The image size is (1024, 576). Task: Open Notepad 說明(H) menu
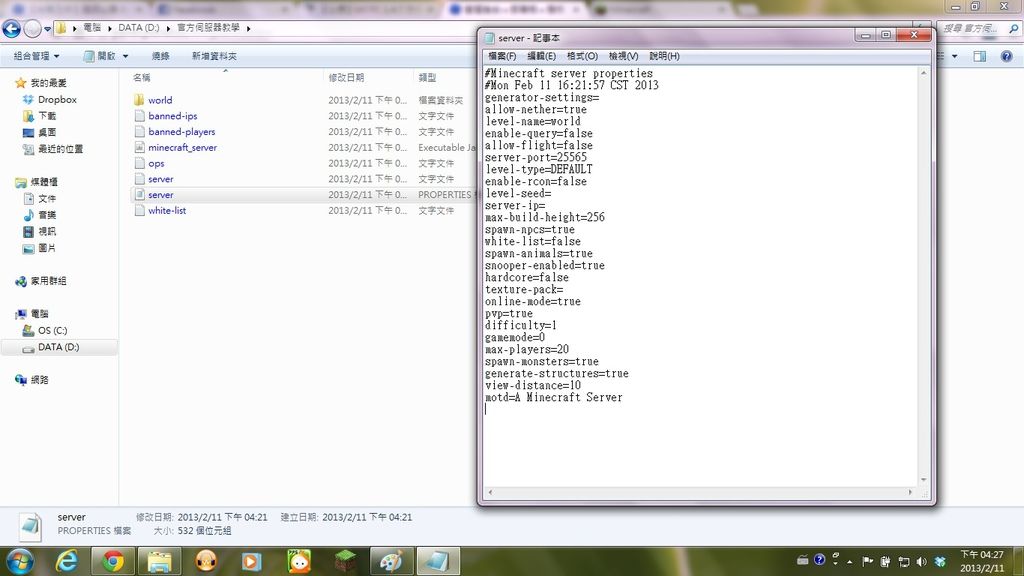point(664,56)
